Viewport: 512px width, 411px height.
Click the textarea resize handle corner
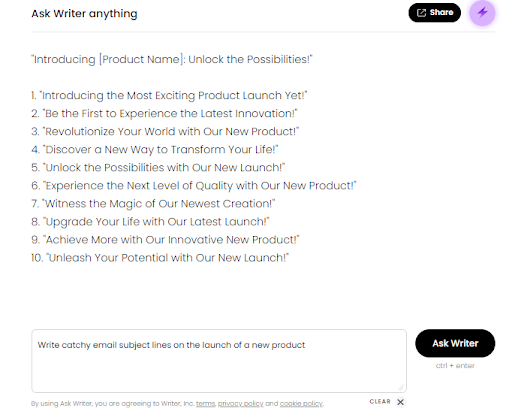pyautogui.click(x=401, y=387)
